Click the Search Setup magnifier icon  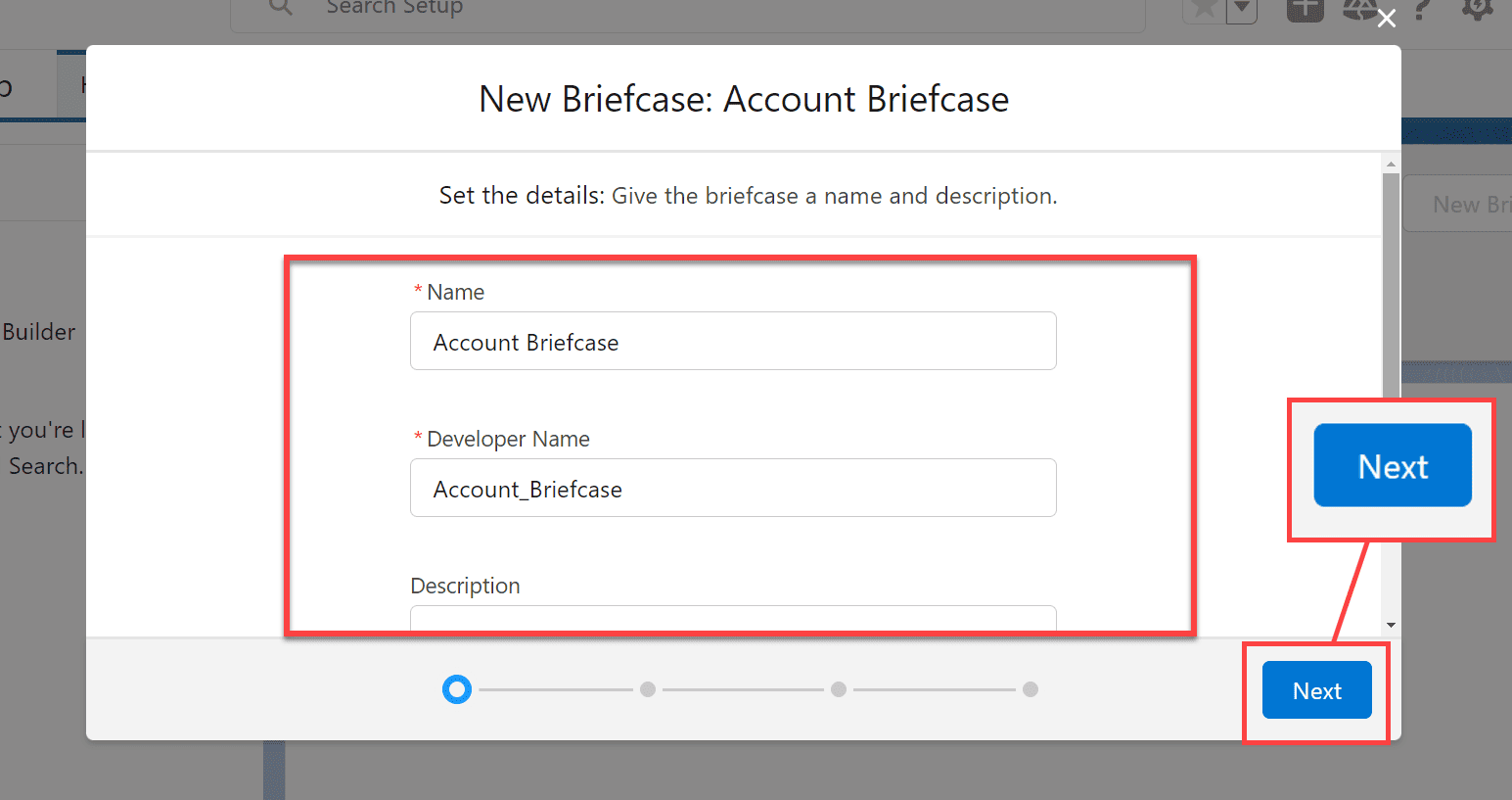tap(281, 8)
